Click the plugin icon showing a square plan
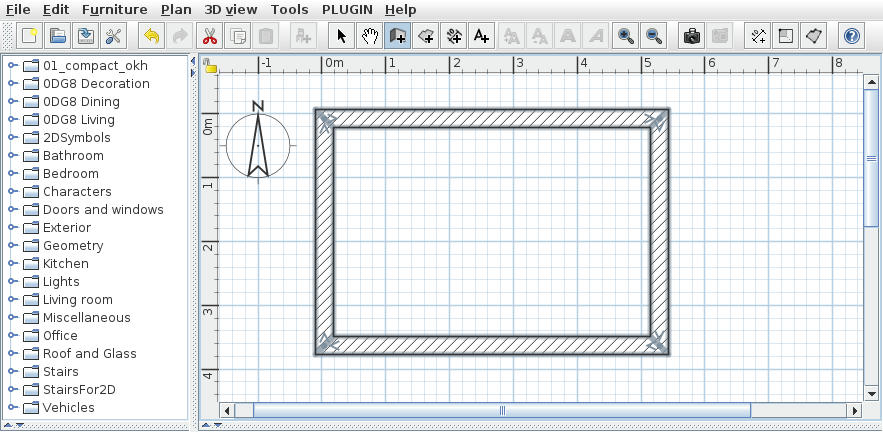This screenshot has height=432, width=883. point(786,37)
